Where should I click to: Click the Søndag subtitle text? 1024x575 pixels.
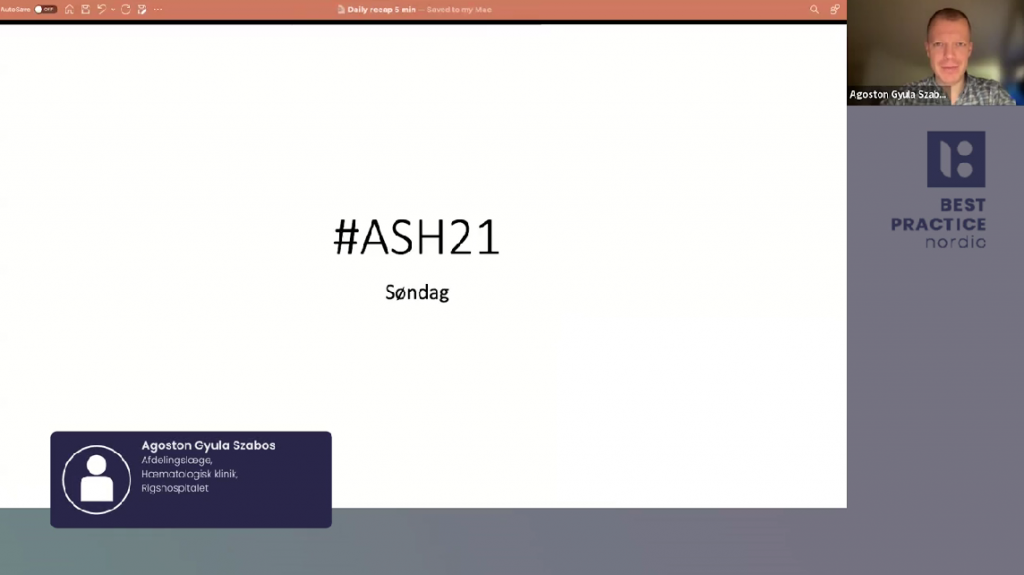[417, 293]
